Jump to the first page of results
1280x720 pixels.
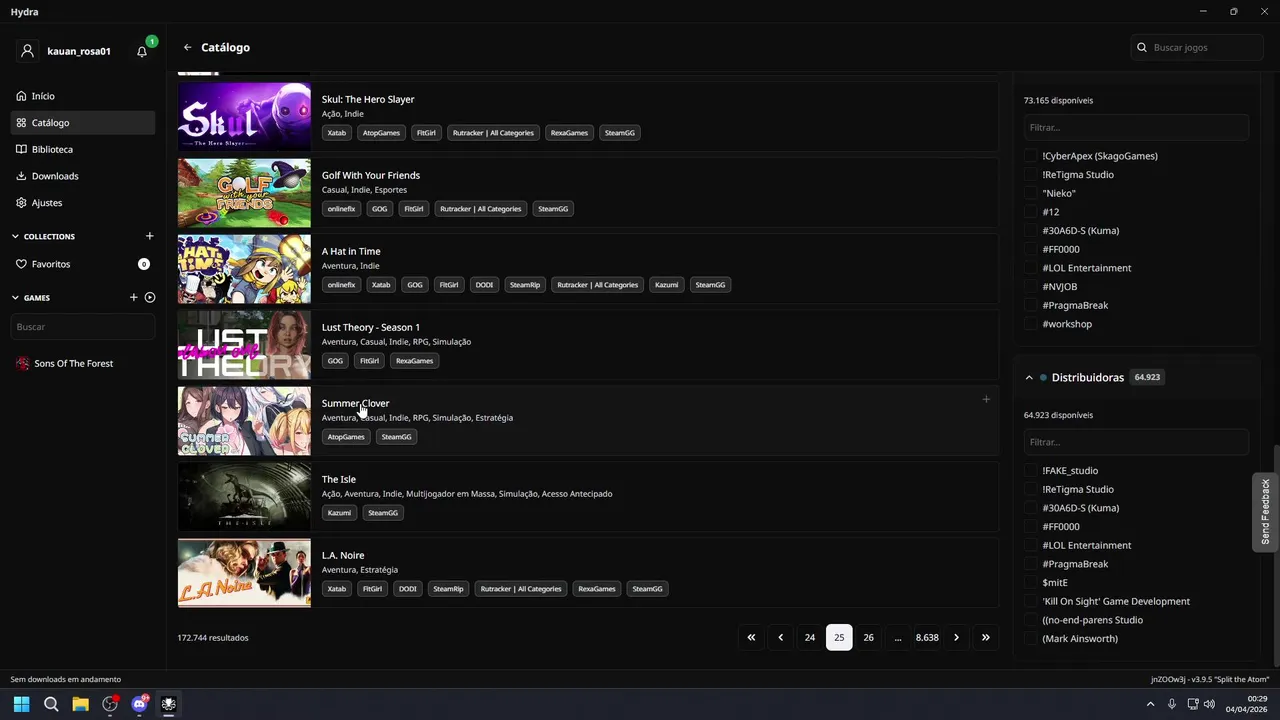(751, 637)
